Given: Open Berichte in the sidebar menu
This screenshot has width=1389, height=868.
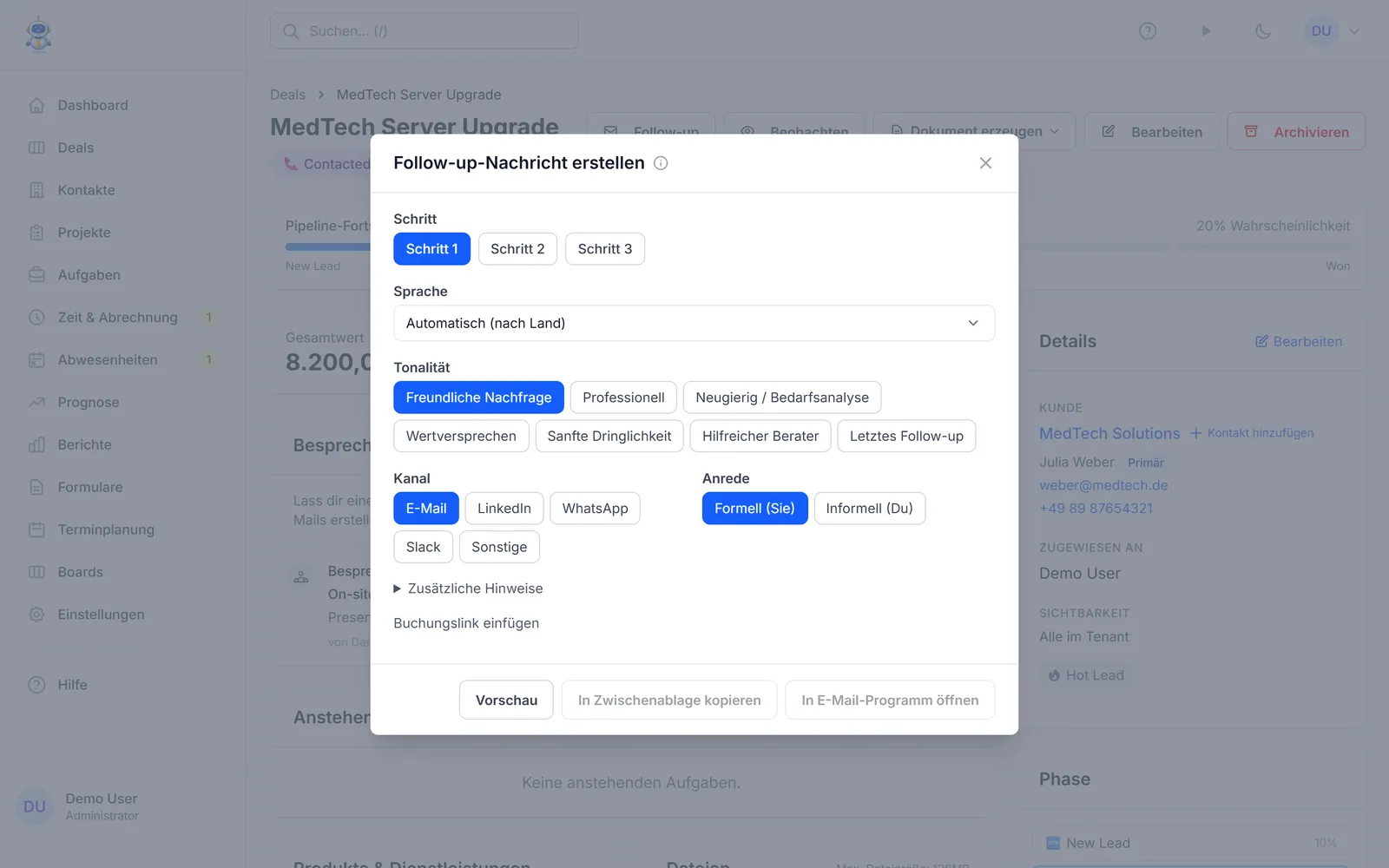Looking at the screenshot, I should pyautogui.click(x=84, y=444).
